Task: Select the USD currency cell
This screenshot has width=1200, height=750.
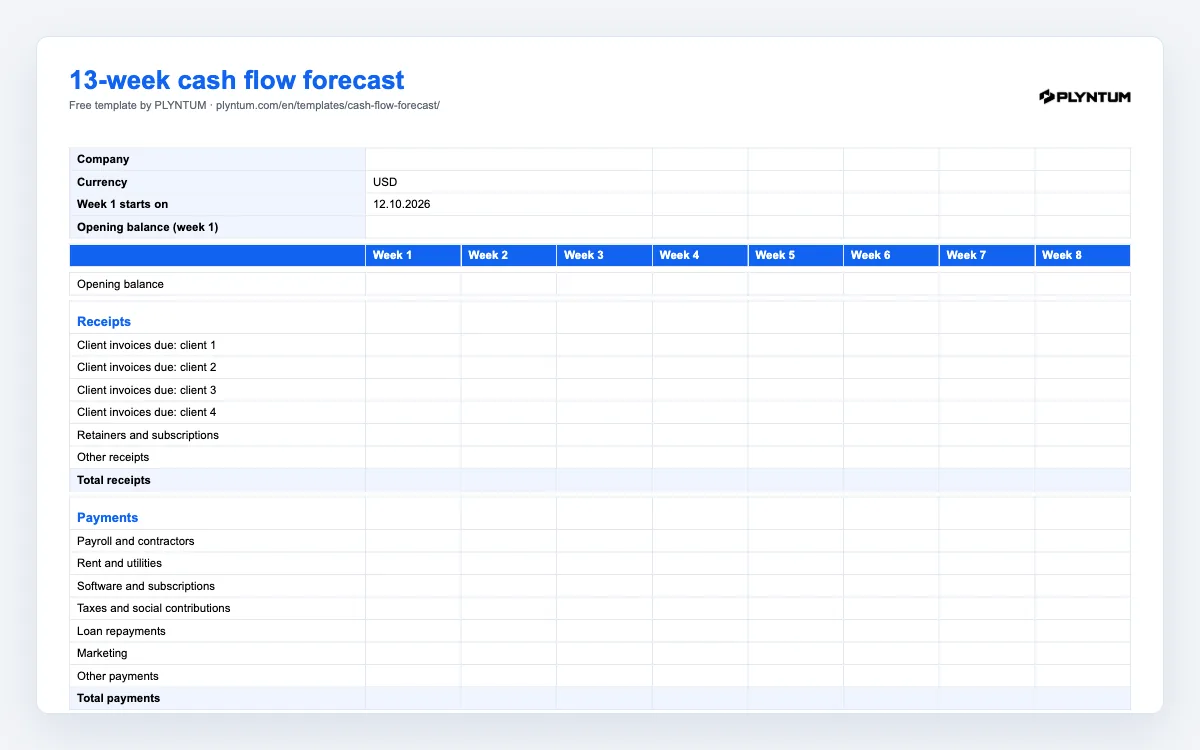Action: pos(509,182)
